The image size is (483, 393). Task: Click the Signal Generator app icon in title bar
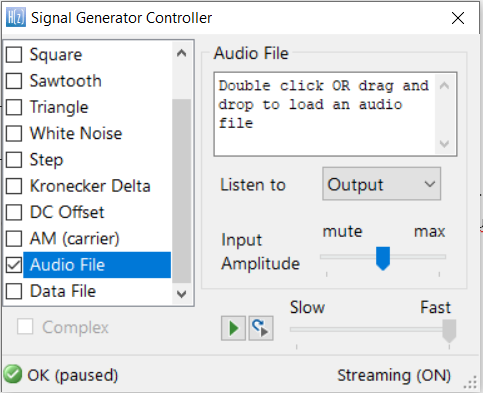pyautogui.click(x=16, y=18)
